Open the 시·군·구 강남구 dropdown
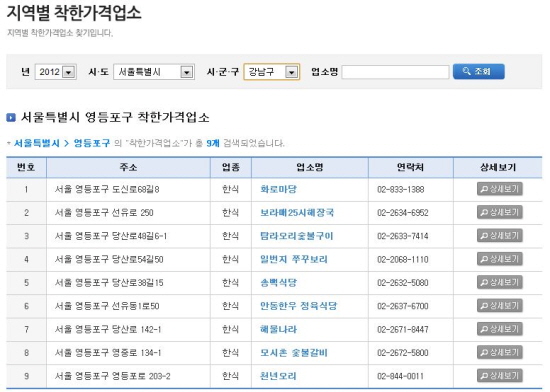The height and width of the screenshot is (392, 550). coord(272,72)
